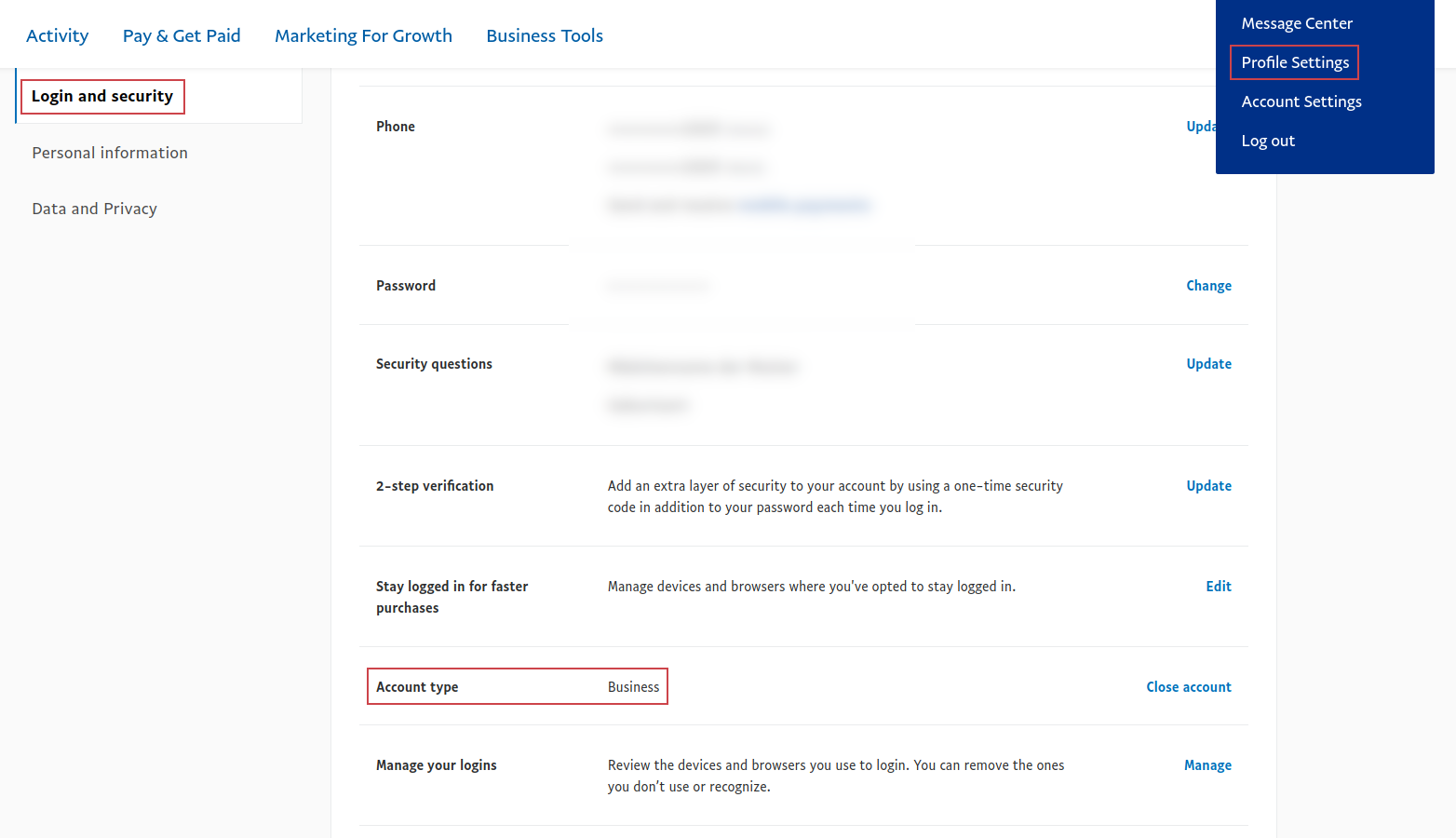
Task: Click the Account type label
Action: 417,687
